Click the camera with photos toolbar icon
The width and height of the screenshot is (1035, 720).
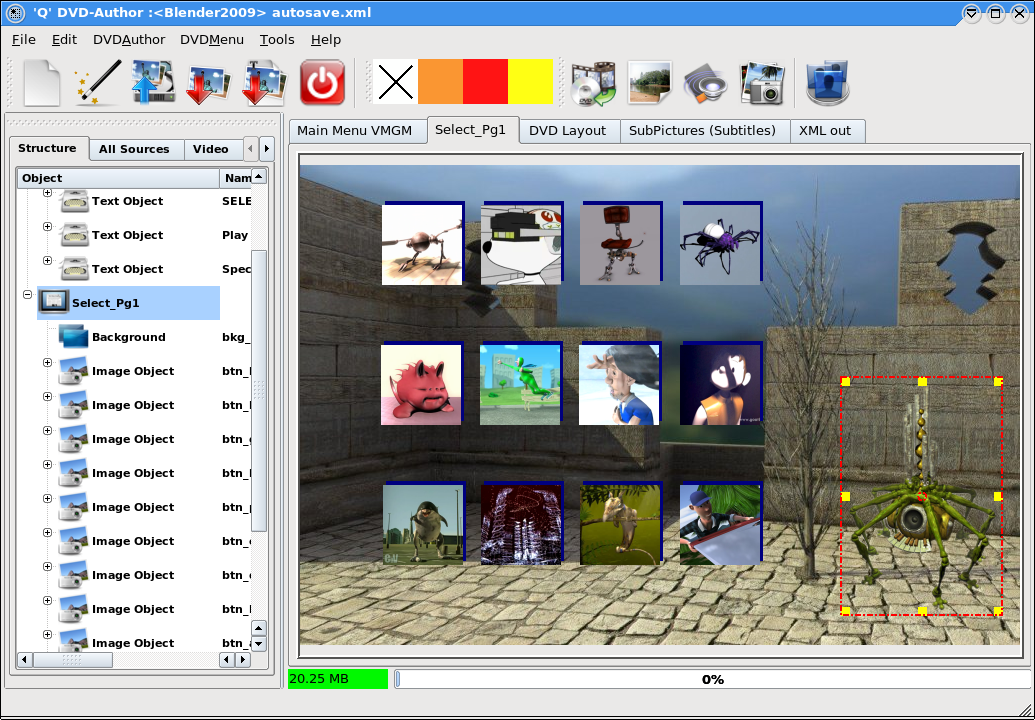761,82
